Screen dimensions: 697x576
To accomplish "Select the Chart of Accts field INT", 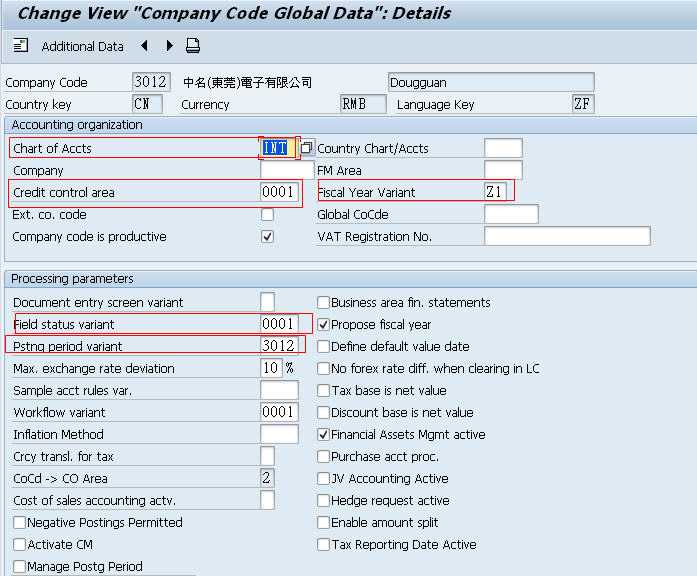I will coord(278,148).
